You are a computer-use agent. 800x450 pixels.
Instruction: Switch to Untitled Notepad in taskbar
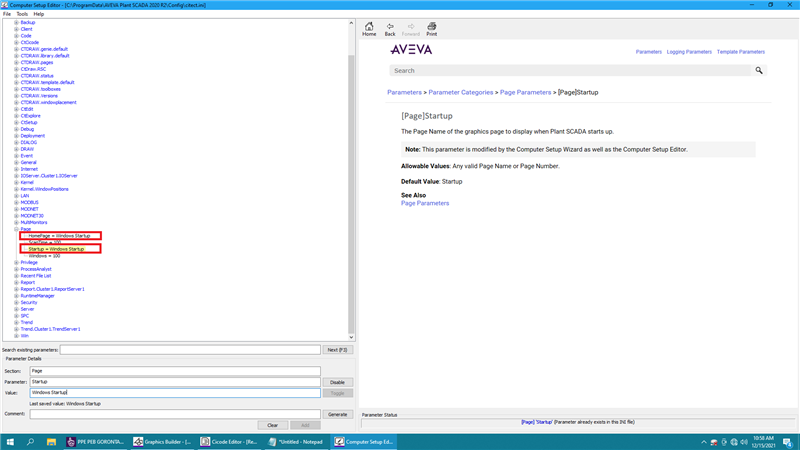pos(296,442)
